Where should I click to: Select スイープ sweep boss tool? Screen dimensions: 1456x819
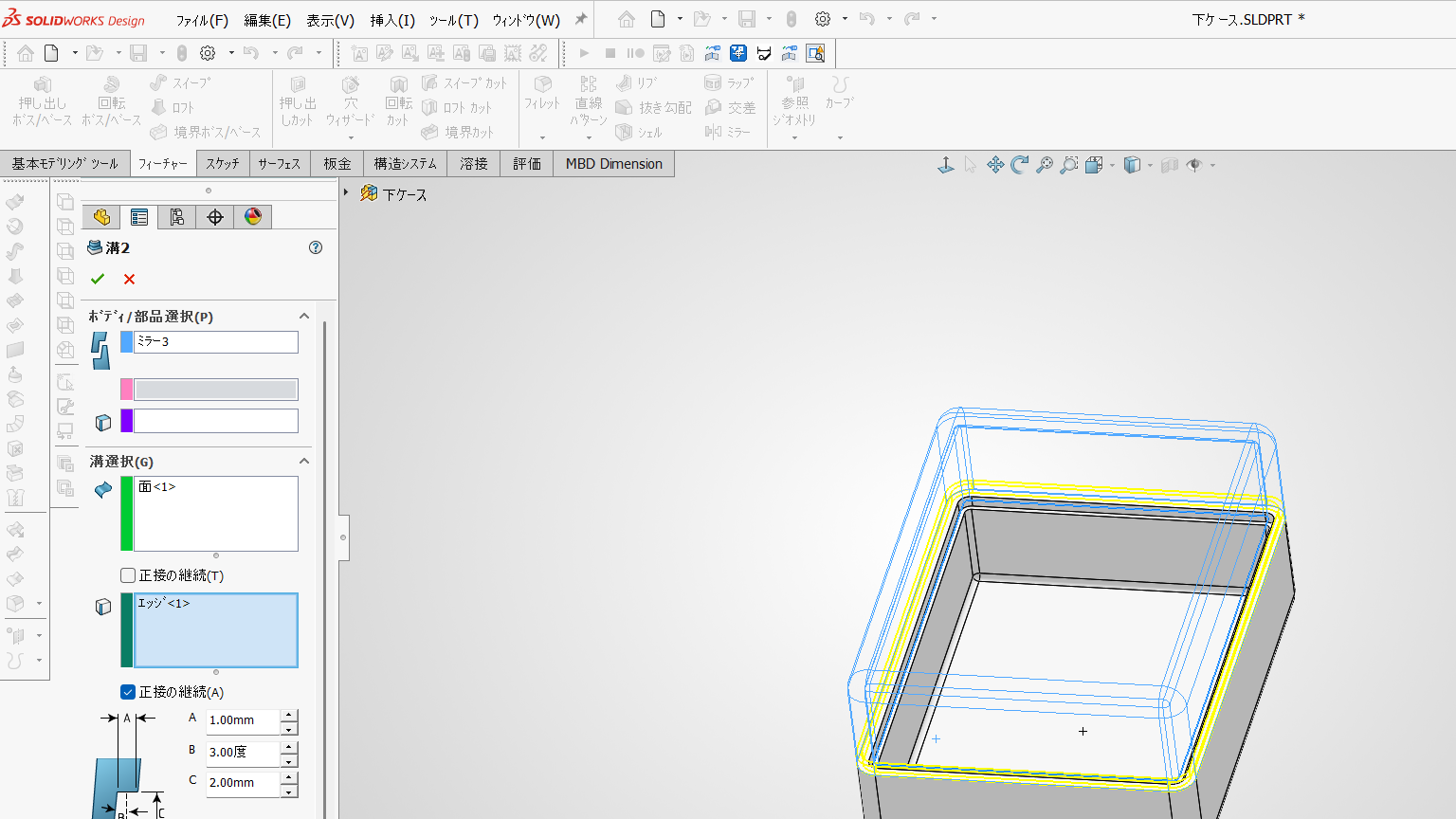coord(181,83)
